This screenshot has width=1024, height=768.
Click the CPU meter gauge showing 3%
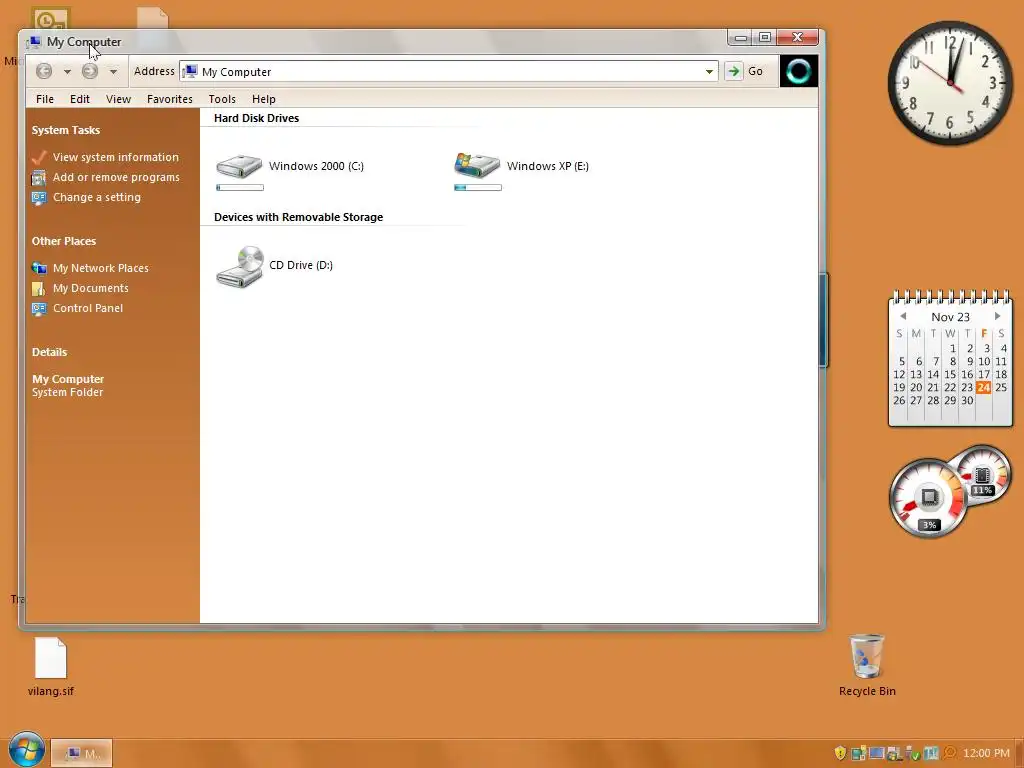tap(929, 499)
